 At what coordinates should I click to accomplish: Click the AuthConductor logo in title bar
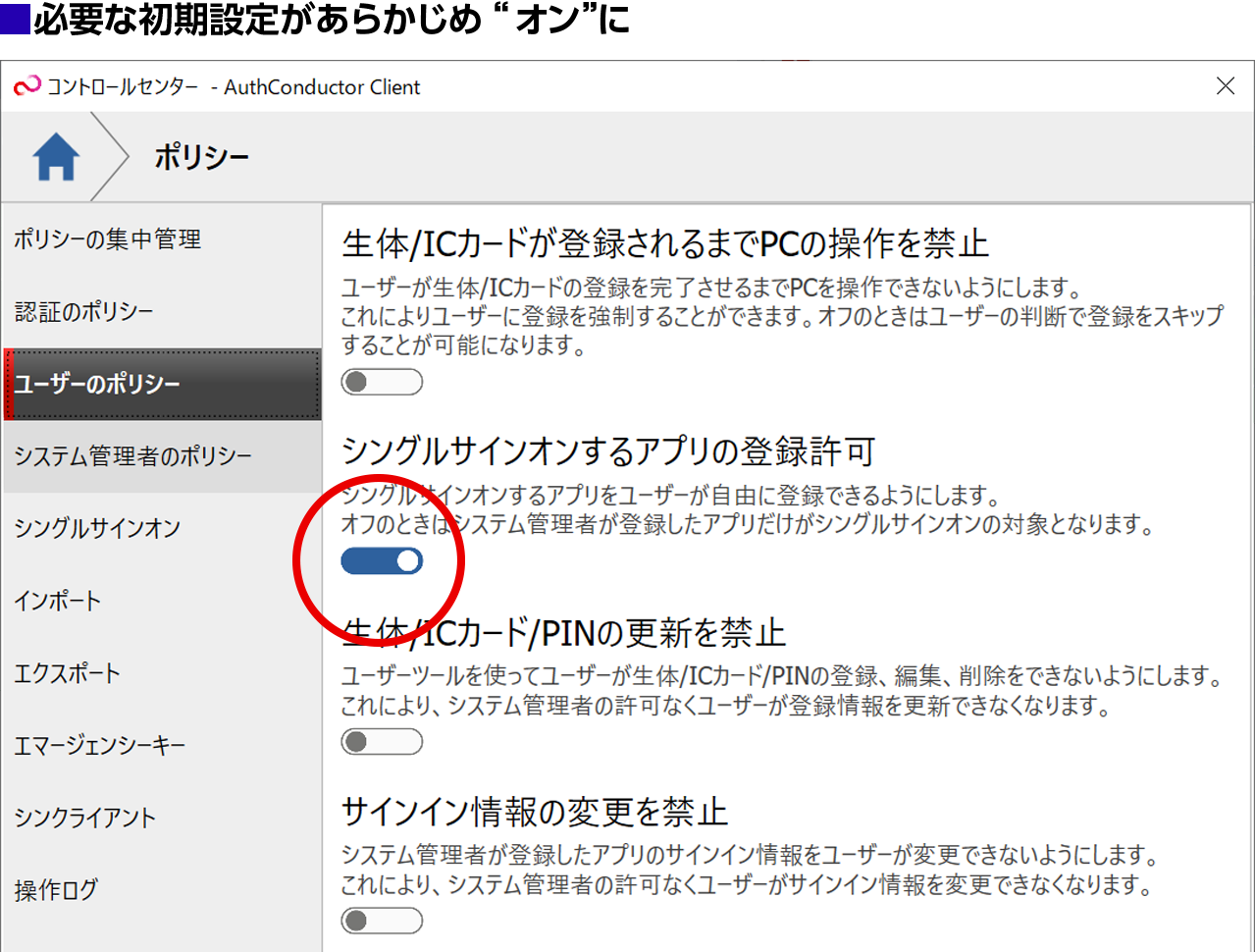point(26,86)
